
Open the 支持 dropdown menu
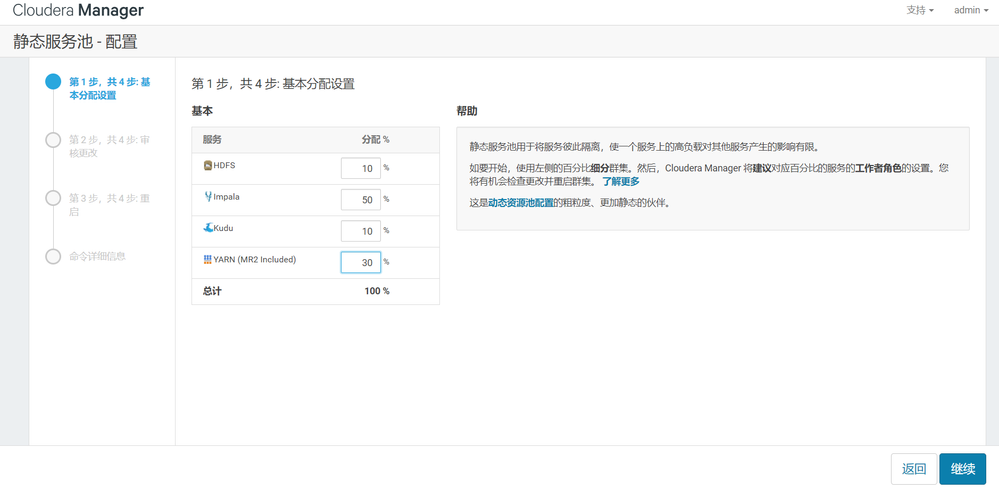coord(920,11)
